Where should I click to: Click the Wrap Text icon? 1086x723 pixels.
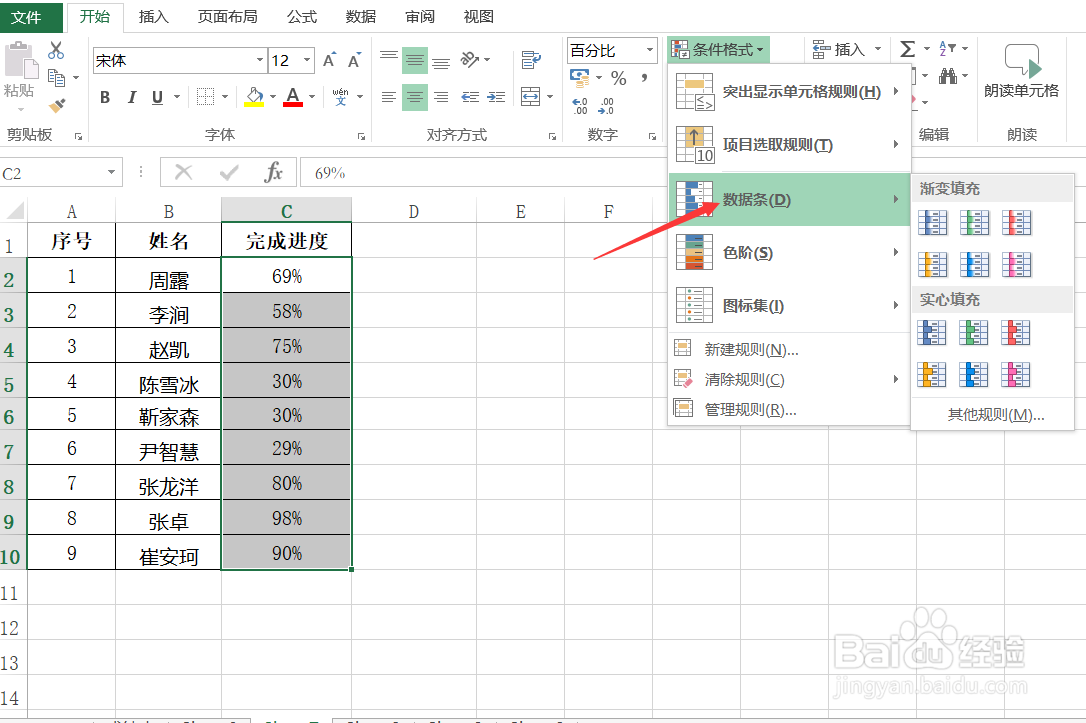point(531,60)
